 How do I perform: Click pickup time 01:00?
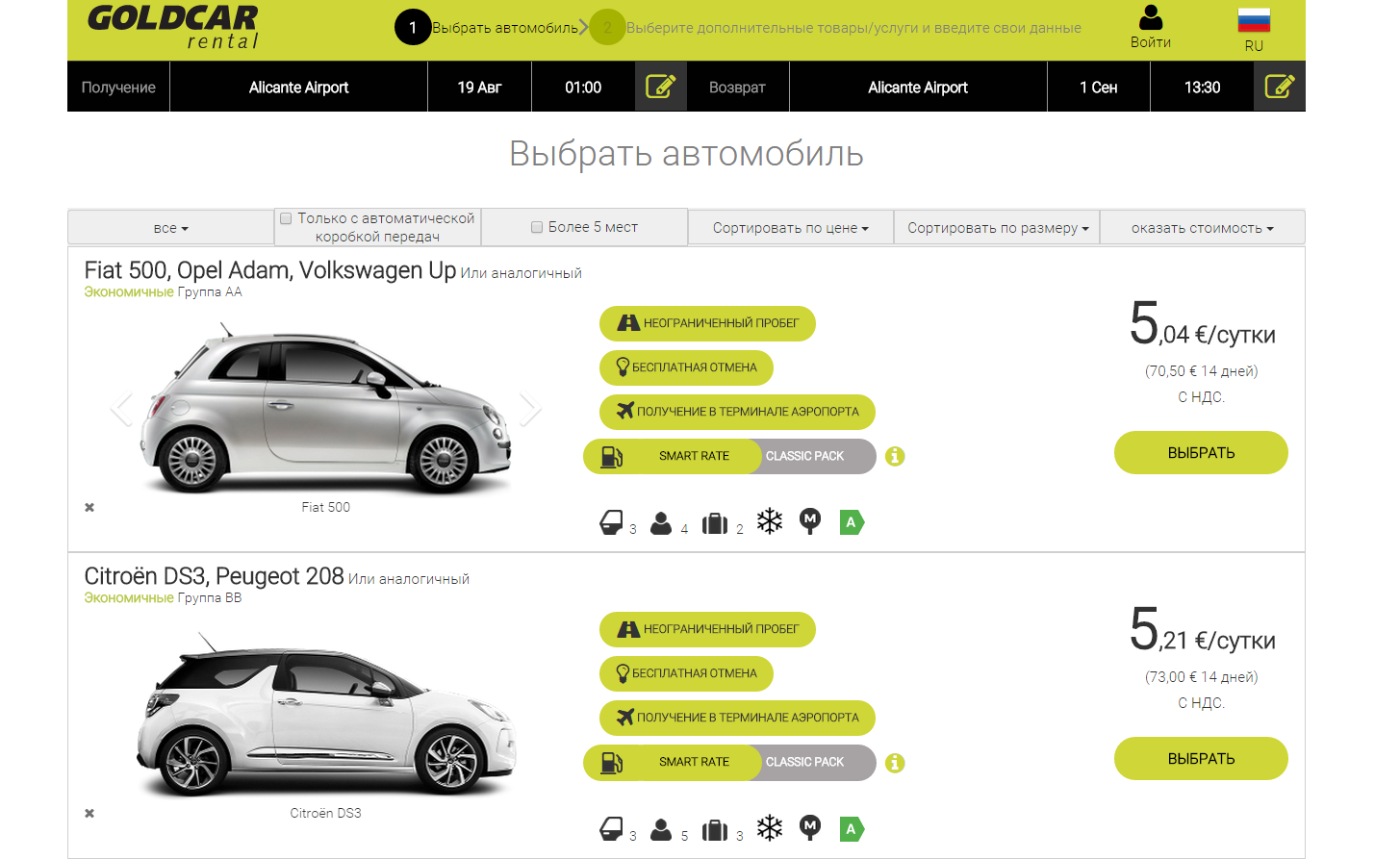coord(583,87)
